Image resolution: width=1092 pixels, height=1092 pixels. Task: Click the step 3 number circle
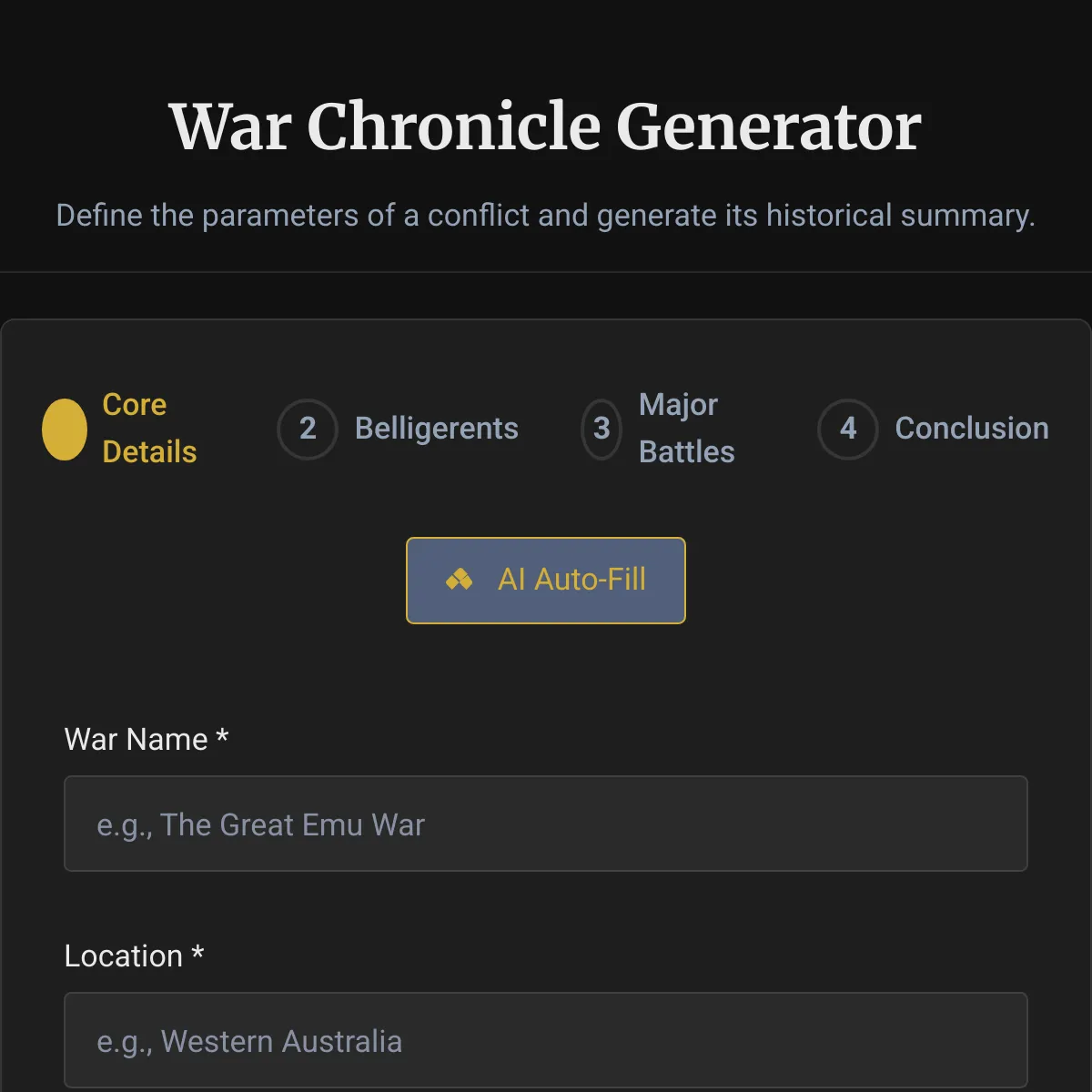pyautogui.click(x=602, y=429)
